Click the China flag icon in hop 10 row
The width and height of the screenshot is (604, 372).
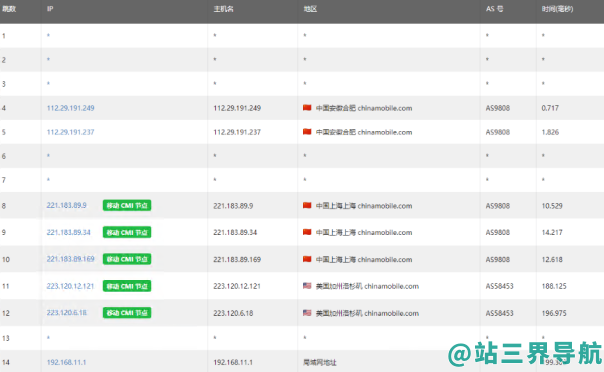coord(307,259)
